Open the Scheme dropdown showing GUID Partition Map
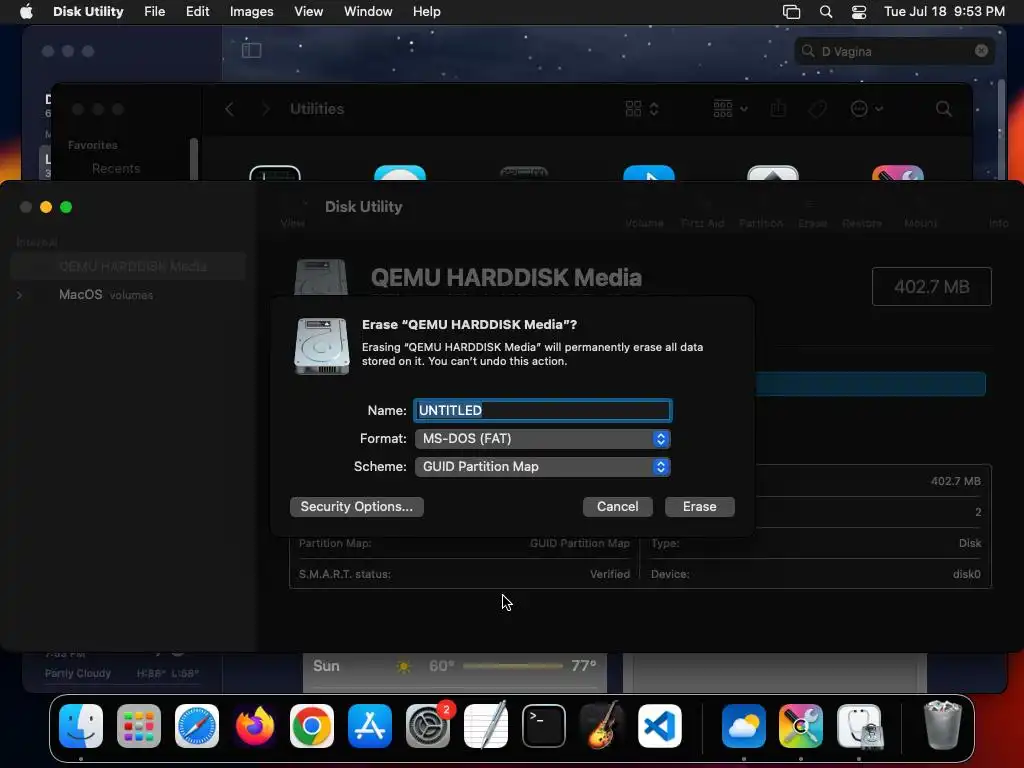The image size is (1024, 768). [x=542, y=467]
